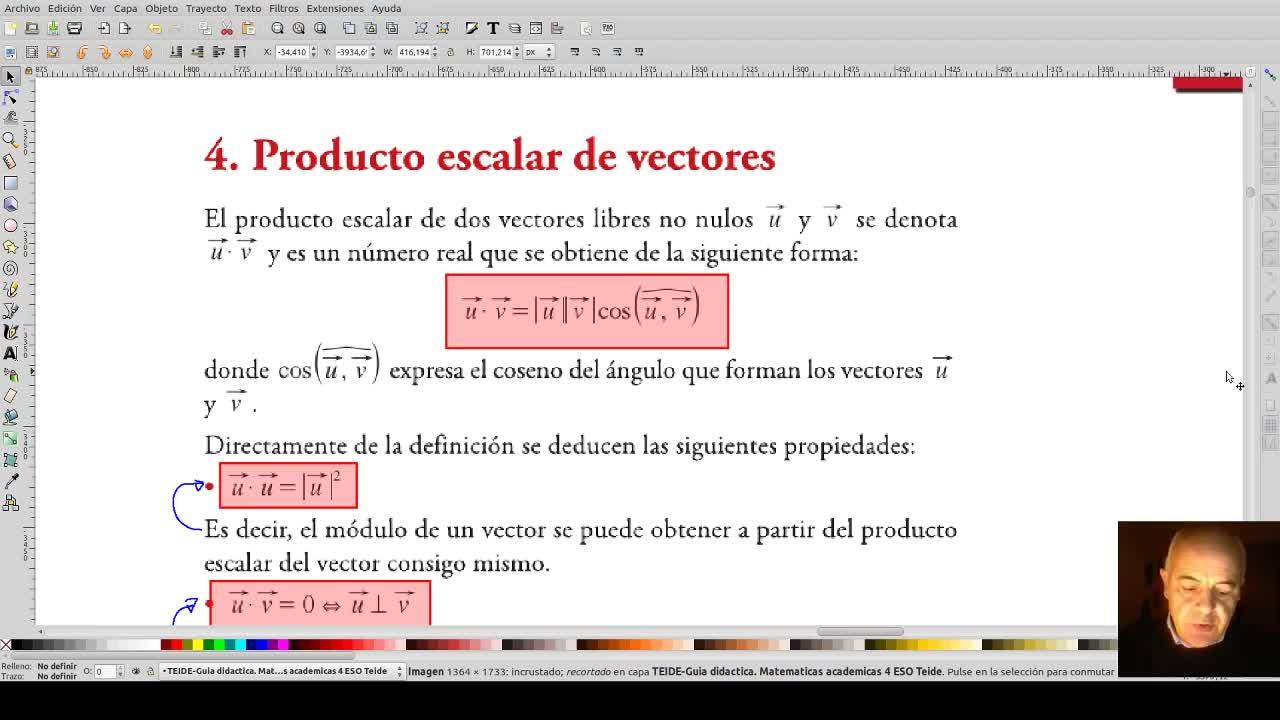Select the Gradient tool

coord(11,439)
